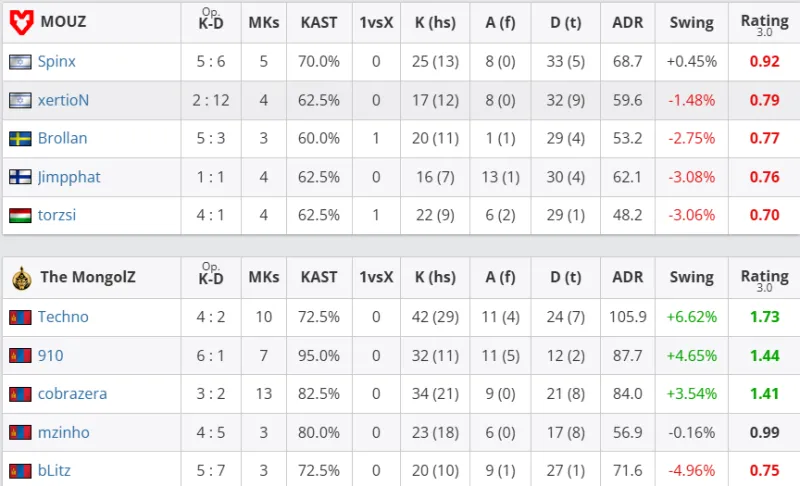Image resolution: width=800 pixels, height=486 pixels.
Task: Click the MOUZ heart team logo
Action: [22, 22]
